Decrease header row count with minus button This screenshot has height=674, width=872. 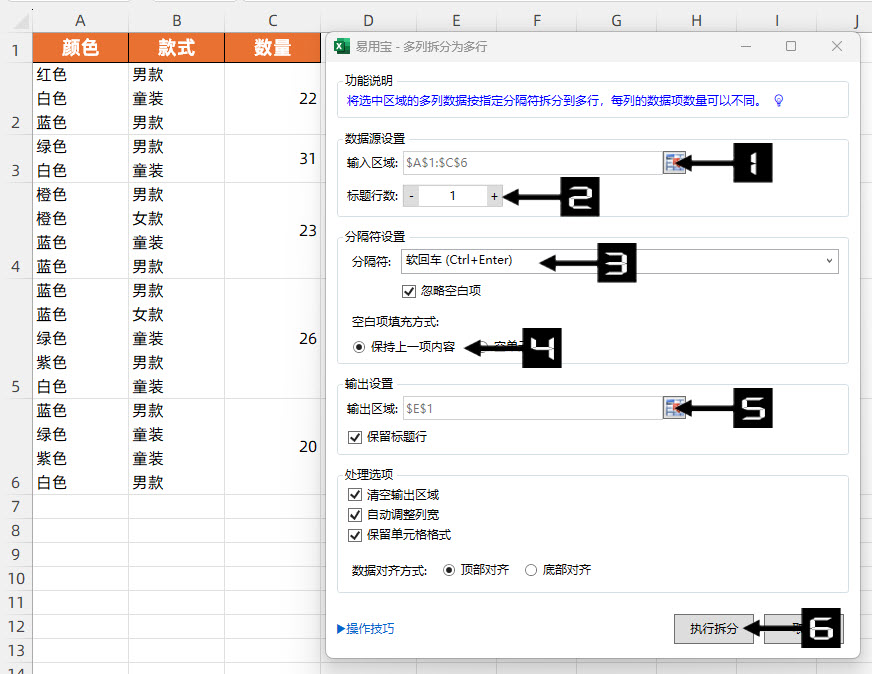[411, 196]
